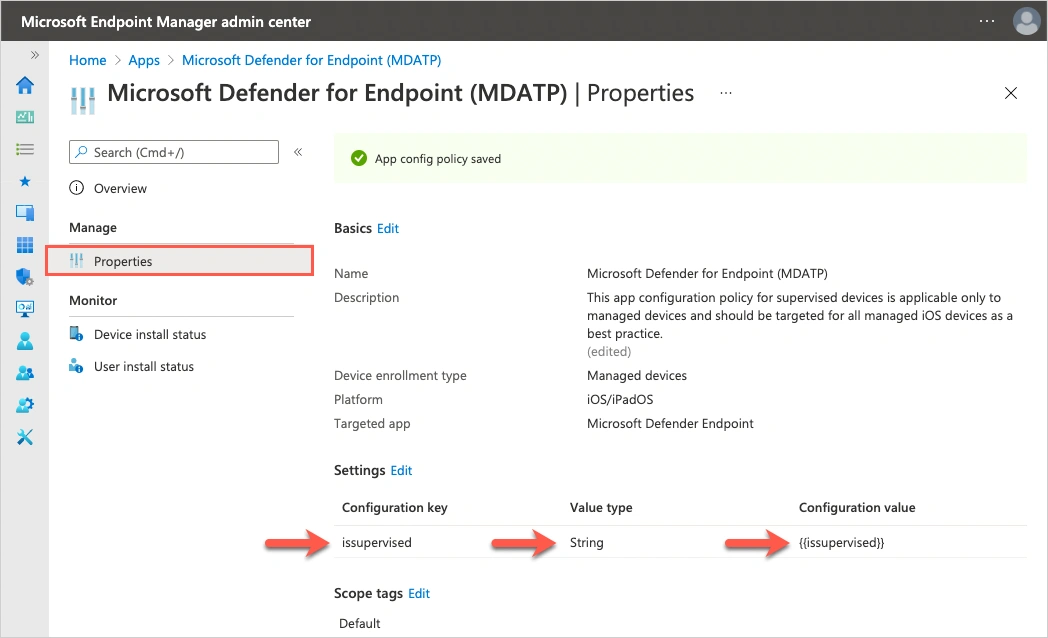Image resolution: width=1048 pixels, height=638 pixels.
Task: Open the ellipsis menu beside Properties title
Action: click(x=726, y=93)
